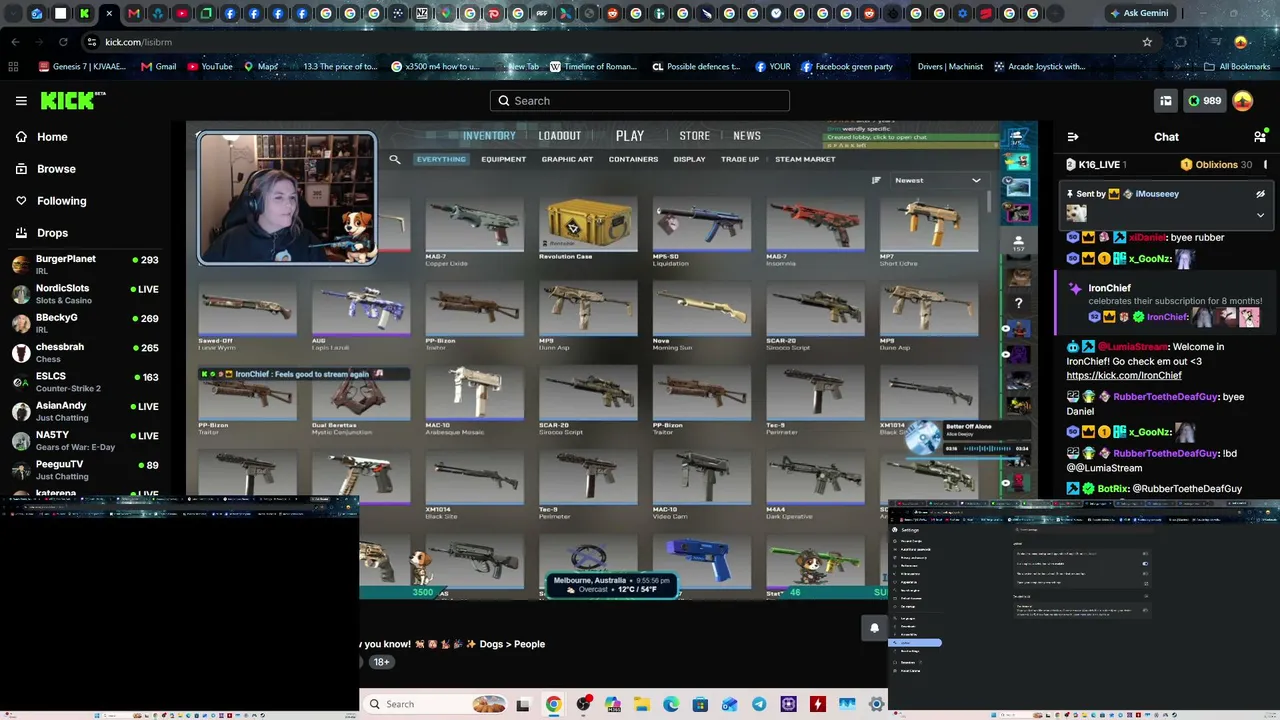Image resolution: width=1280 pixels, height=720 pixels.
Task: Open the BurgerPlanet channel in sidebar
Action: (x=86, y=265)
